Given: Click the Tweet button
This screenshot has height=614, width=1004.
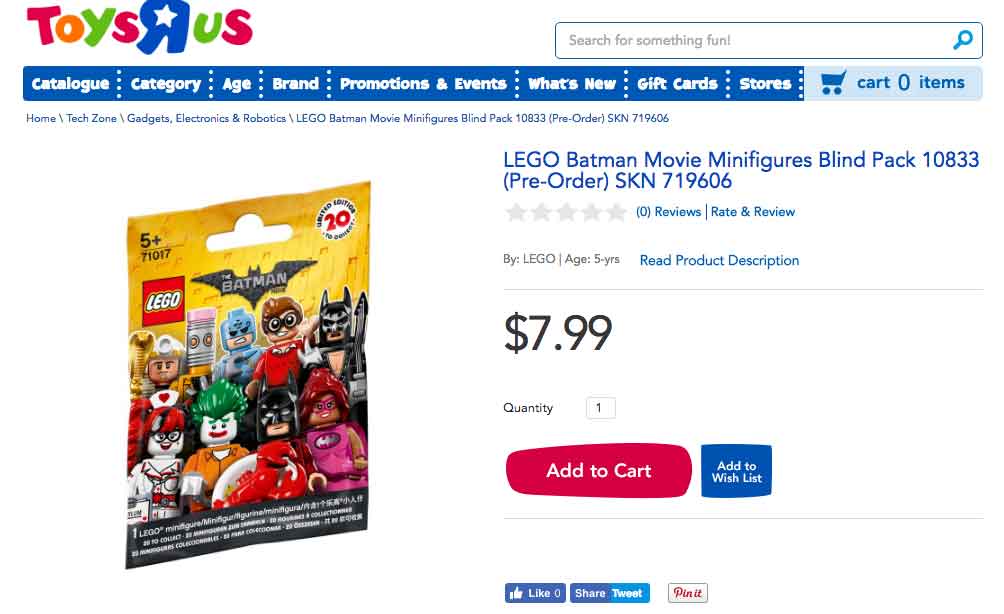Looking at the screenshot, I should coord(628,593).
